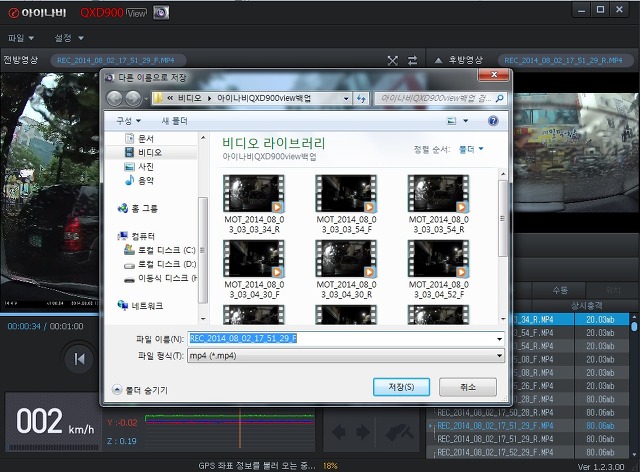This screenshot has width=640, height=472.
Task: Click the search box in the save dialog
Action: pyautogui.click(x=440, y=98)
